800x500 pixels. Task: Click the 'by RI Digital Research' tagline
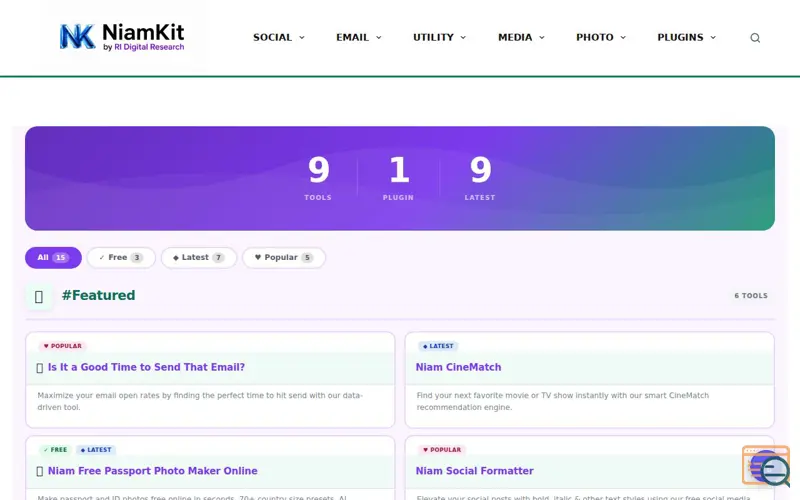pyautogui.click(x=143, y=47)
